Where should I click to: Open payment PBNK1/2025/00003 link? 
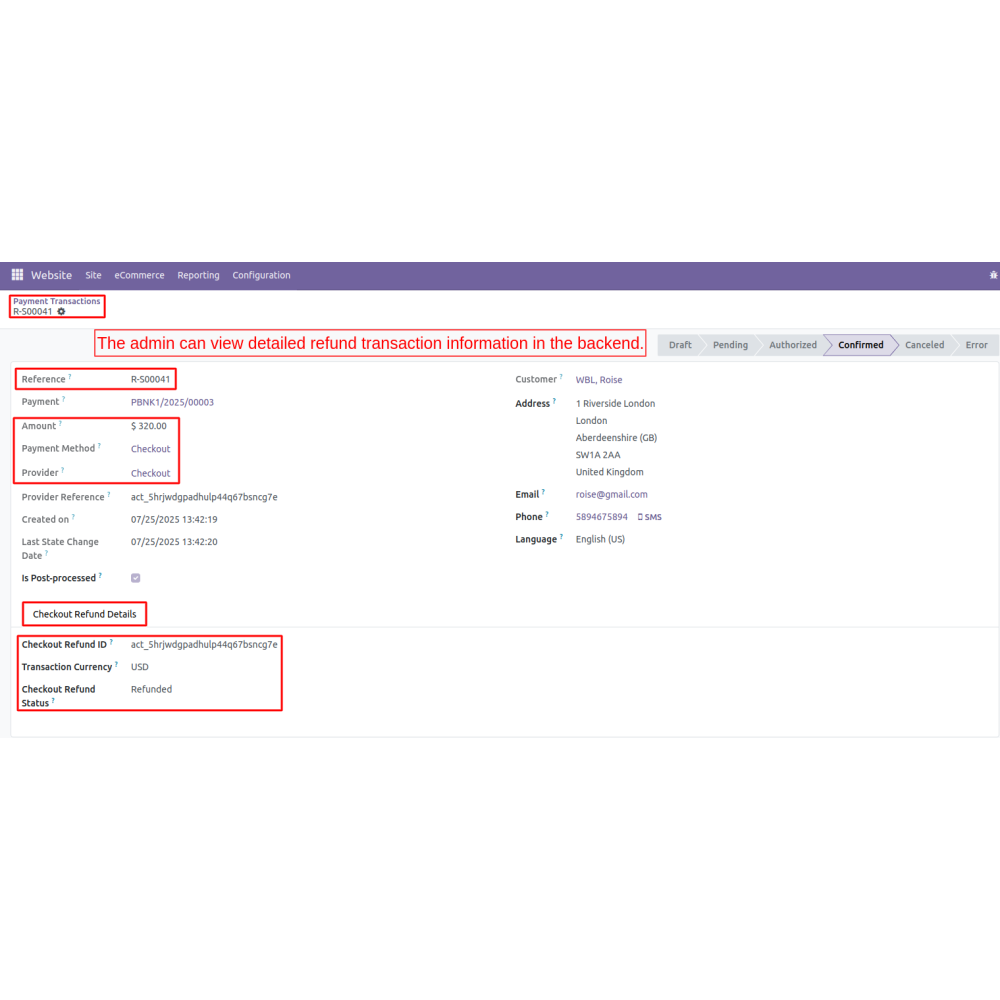pyautogui.click(x=172, y=402)
